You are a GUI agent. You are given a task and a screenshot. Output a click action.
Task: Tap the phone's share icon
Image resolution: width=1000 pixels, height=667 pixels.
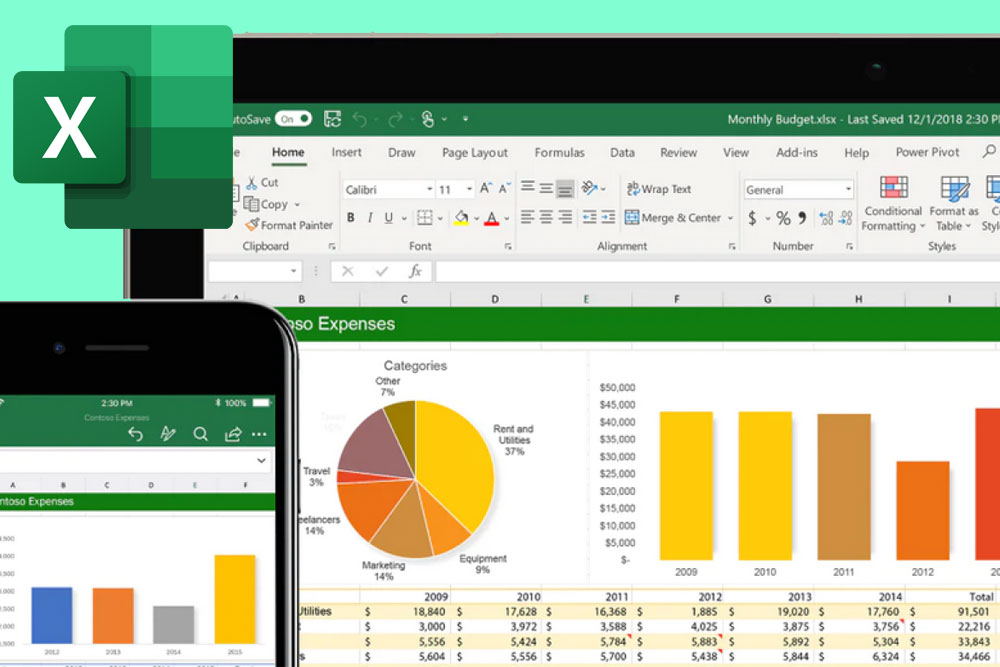coord(233,434)
